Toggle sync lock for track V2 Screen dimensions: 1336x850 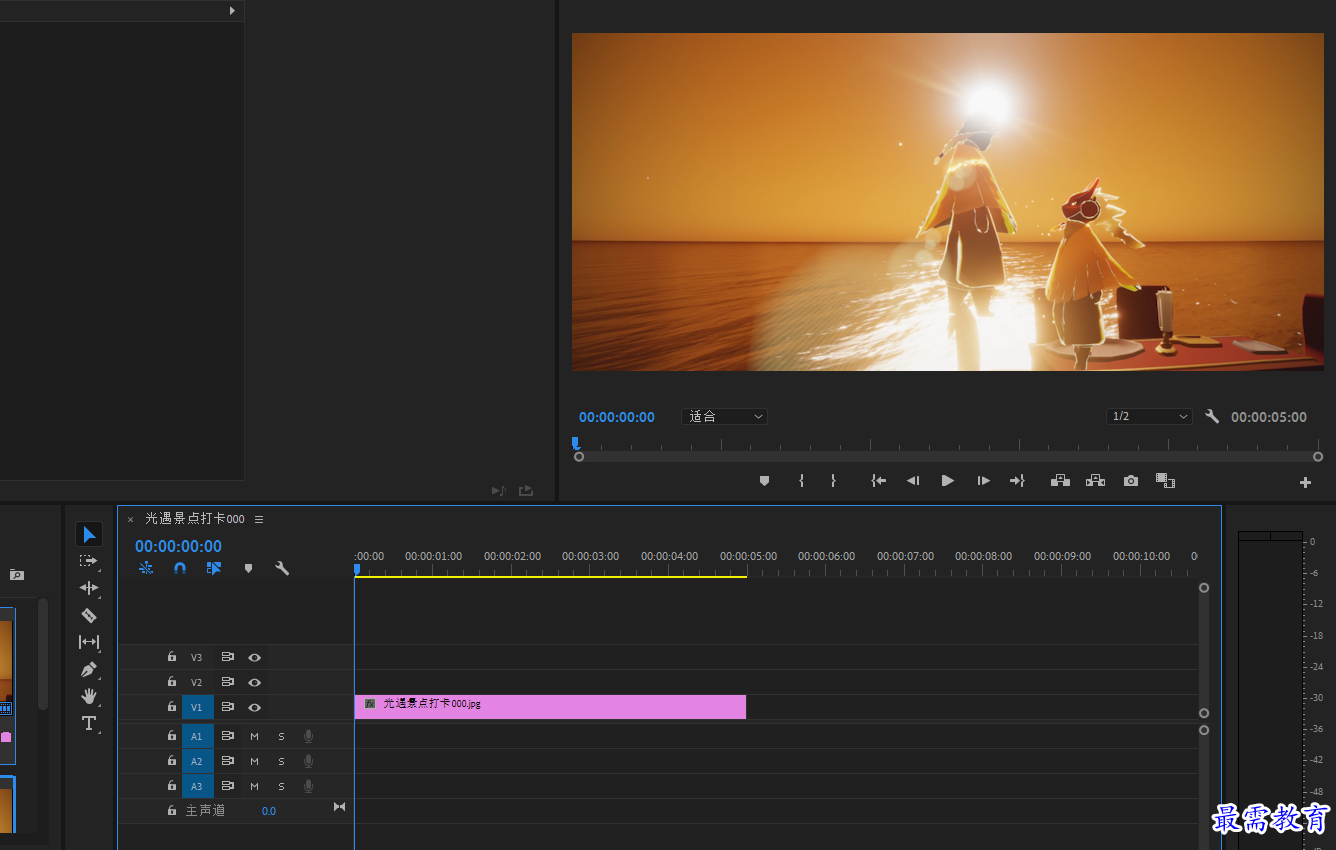(x=227, y=682)
